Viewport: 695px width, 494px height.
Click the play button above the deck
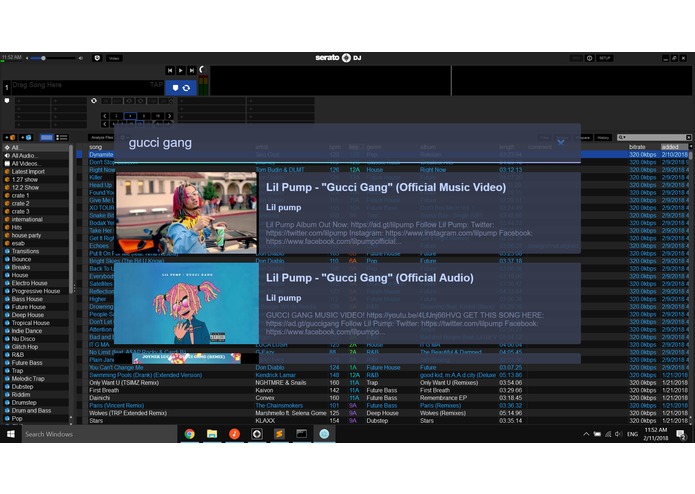pos(180,70)
